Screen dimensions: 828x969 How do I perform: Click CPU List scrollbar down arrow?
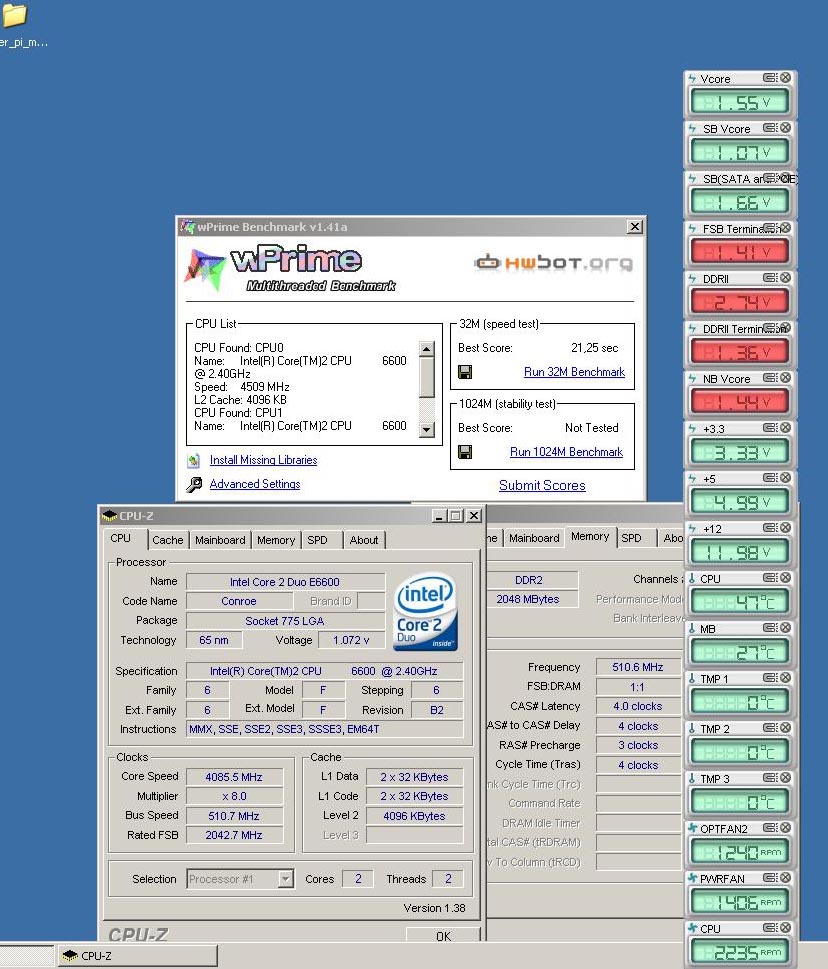tap(426, 429)
